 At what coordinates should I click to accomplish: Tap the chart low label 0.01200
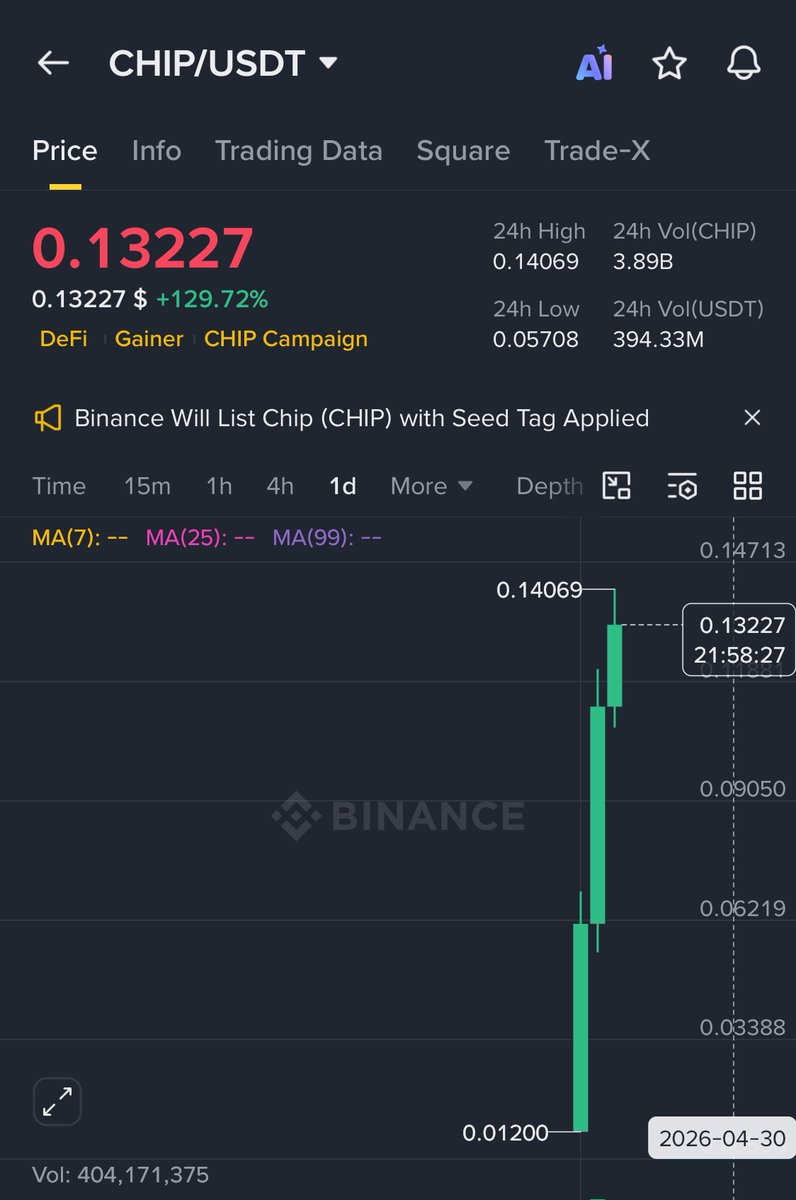(x=505, y=1133)
